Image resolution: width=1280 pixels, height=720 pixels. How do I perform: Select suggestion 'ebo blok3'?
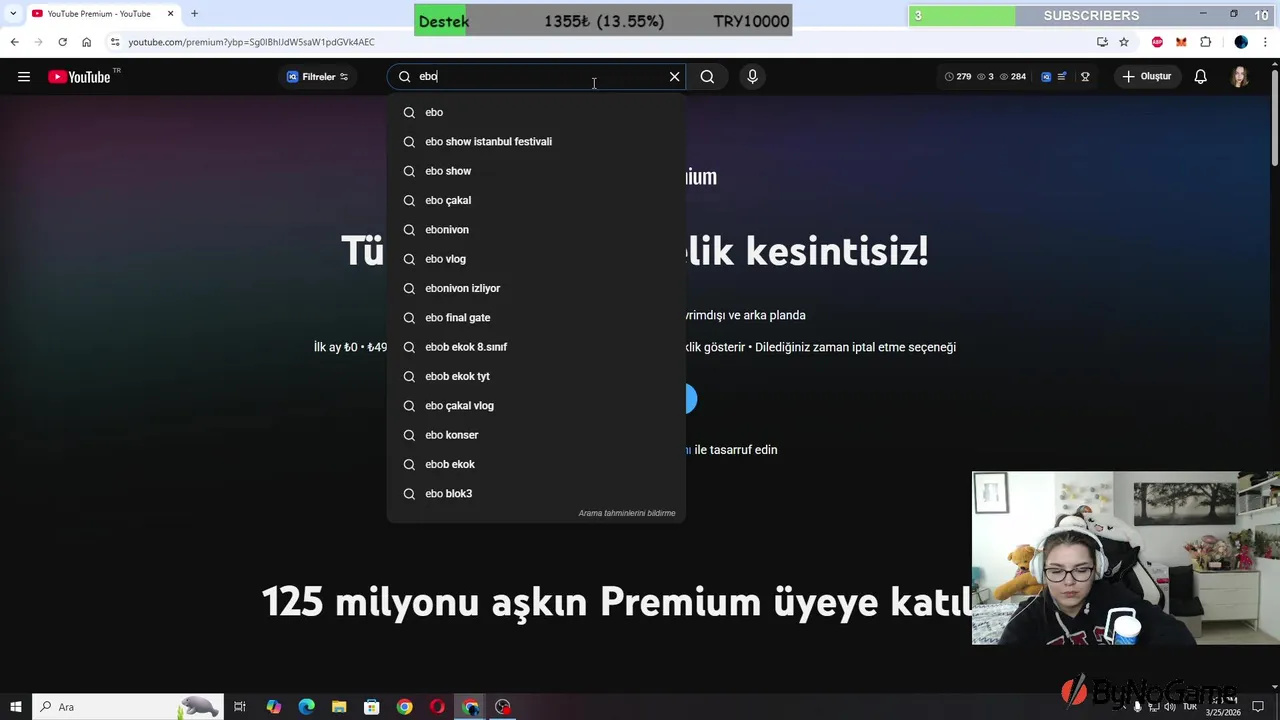[x=536, y=494]
